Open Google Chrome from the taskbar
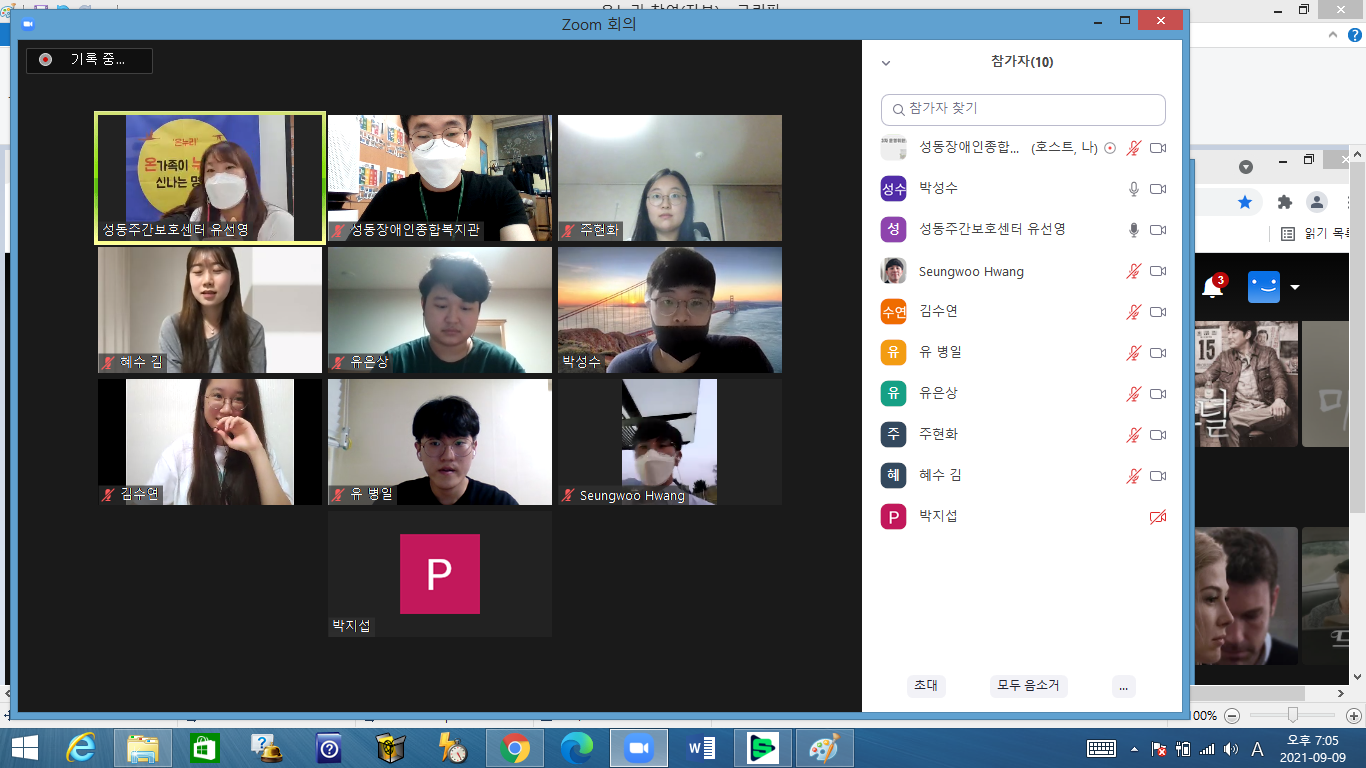This screenshot has height=768, width=1366. 515,748
